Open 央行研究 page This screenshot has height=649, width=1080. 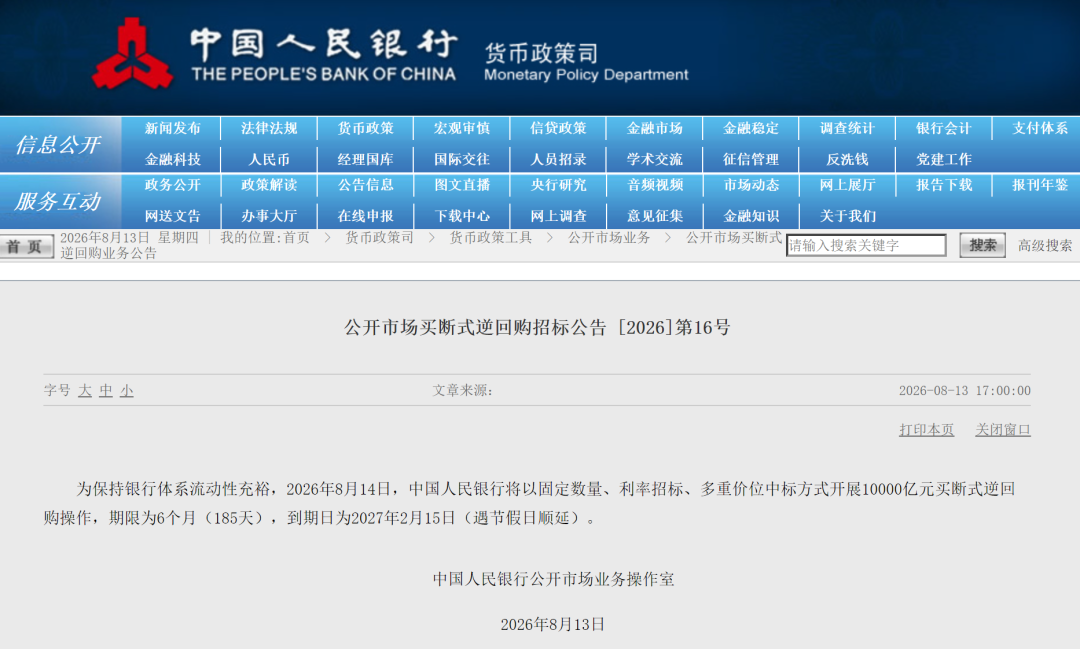[x=558, y=185]
